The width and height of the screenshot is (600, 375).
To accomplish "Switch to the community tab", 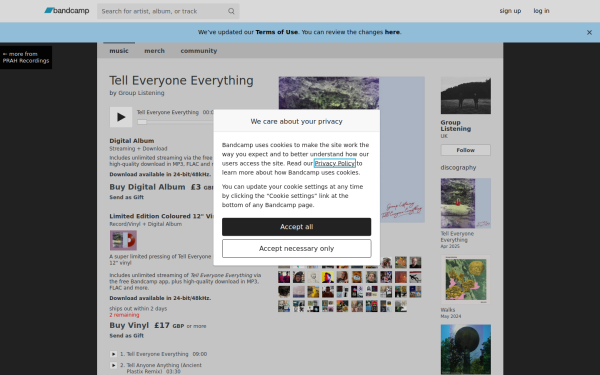I will point(199,51).
